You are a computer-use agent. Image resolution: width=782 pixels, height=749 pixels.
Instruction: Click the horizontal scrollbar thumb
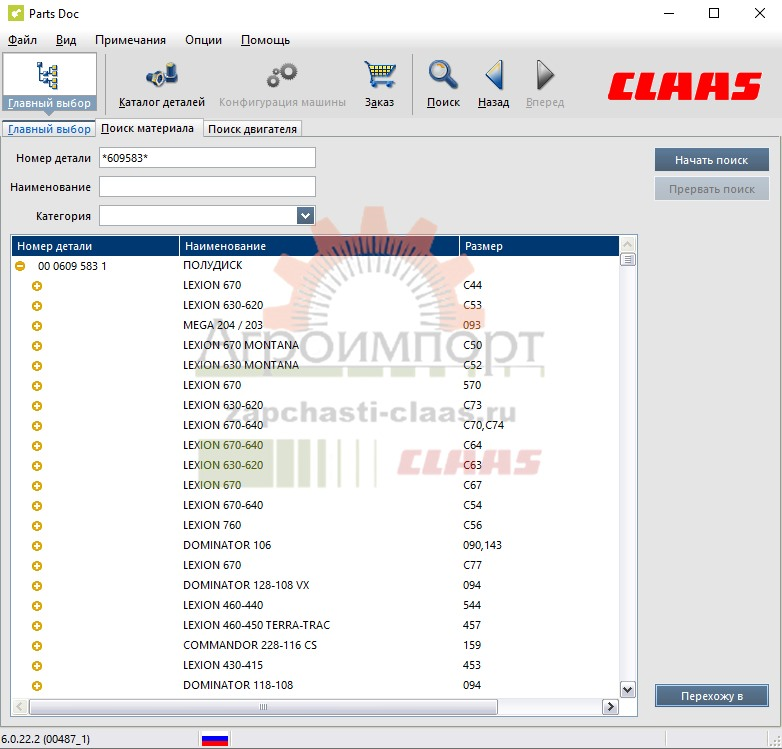tap(263, 707)
